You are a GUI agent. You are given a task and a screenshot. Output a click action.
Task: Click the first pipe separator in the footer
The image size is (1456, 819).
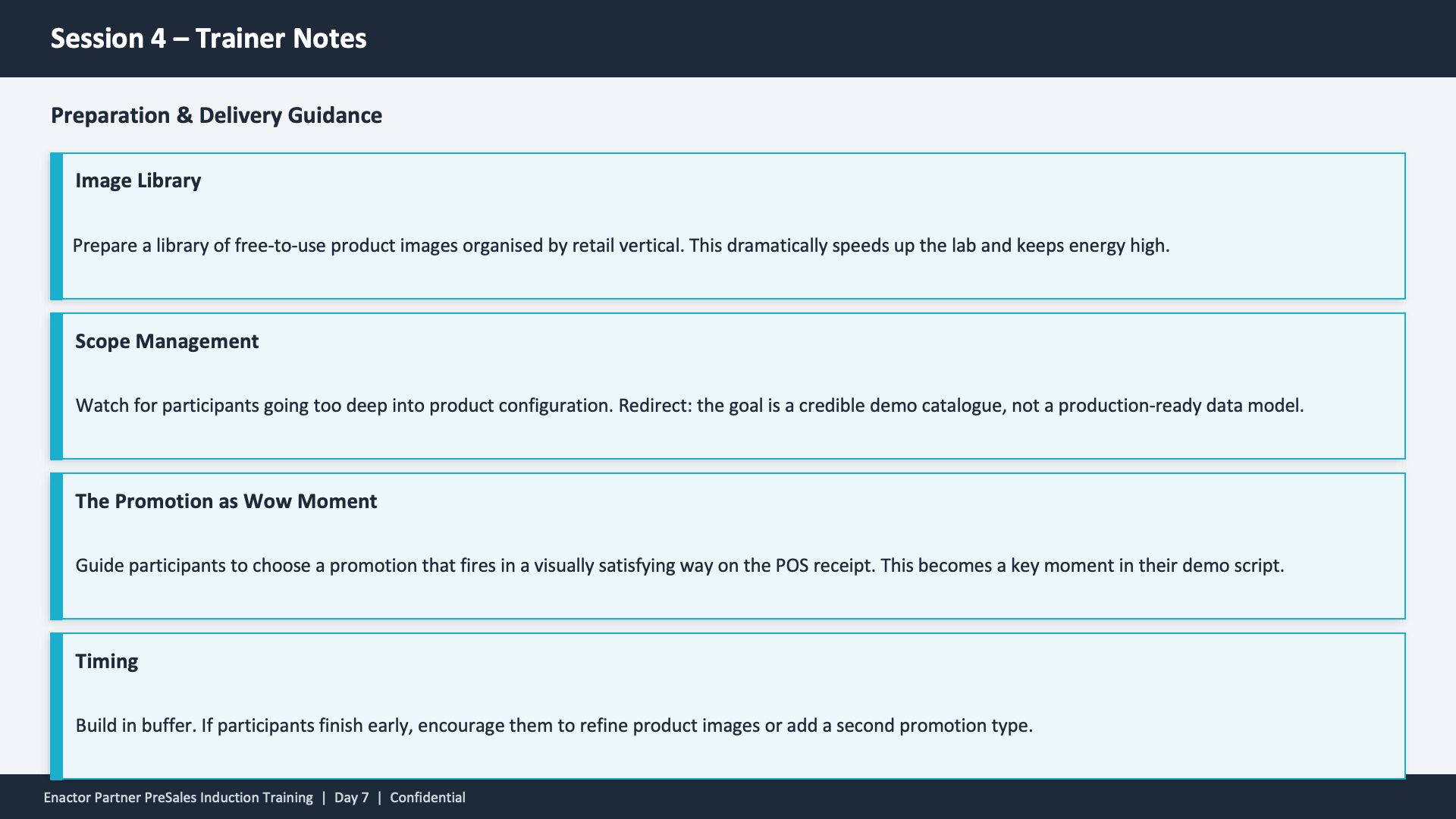point(324,798)
